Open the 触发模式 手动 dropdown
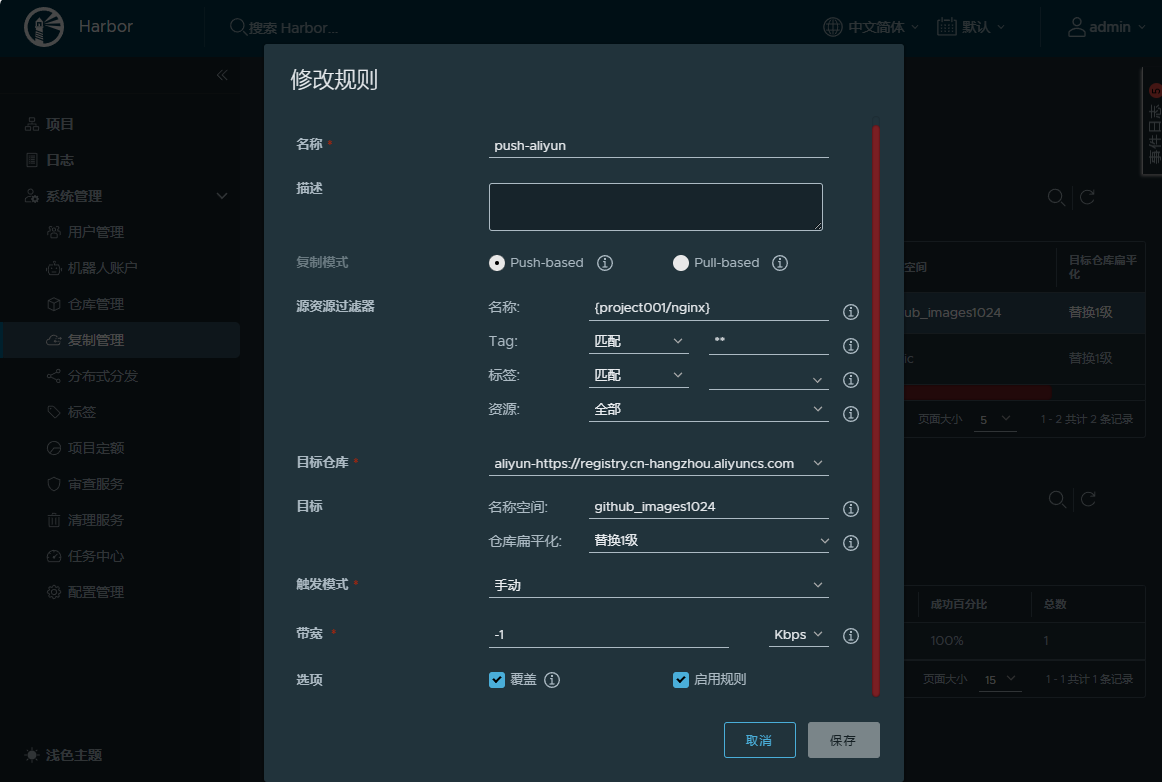Viewport: 1162px width, 782px height. 659,585
